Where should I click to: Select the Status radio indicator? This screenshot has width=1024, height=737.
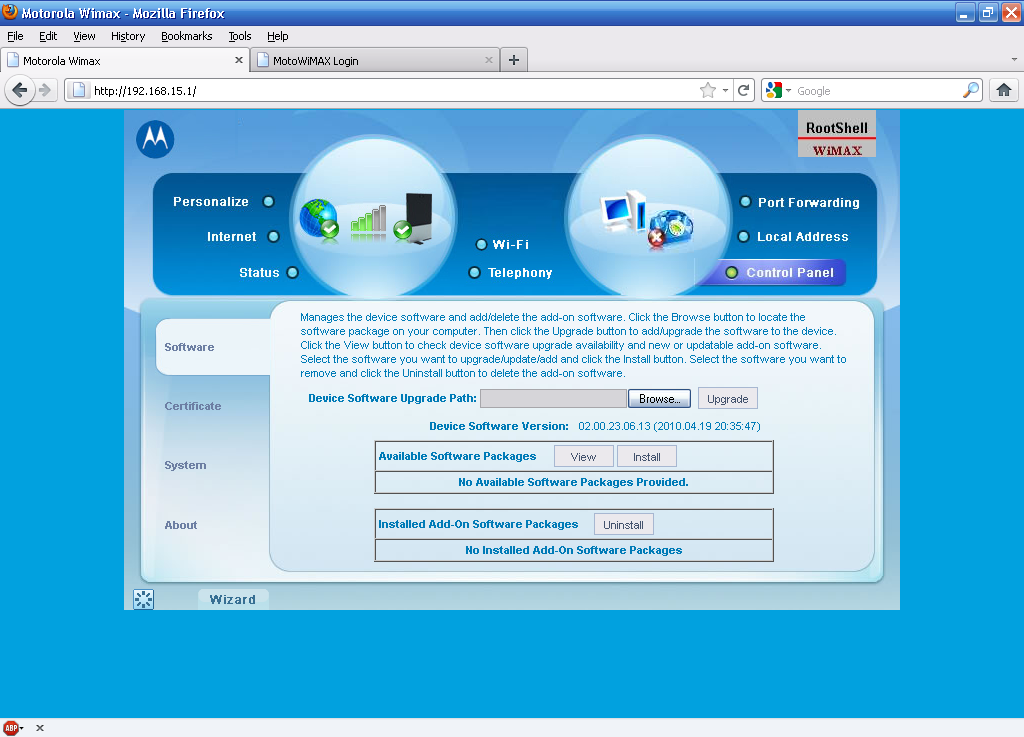(x=293, y=272)
